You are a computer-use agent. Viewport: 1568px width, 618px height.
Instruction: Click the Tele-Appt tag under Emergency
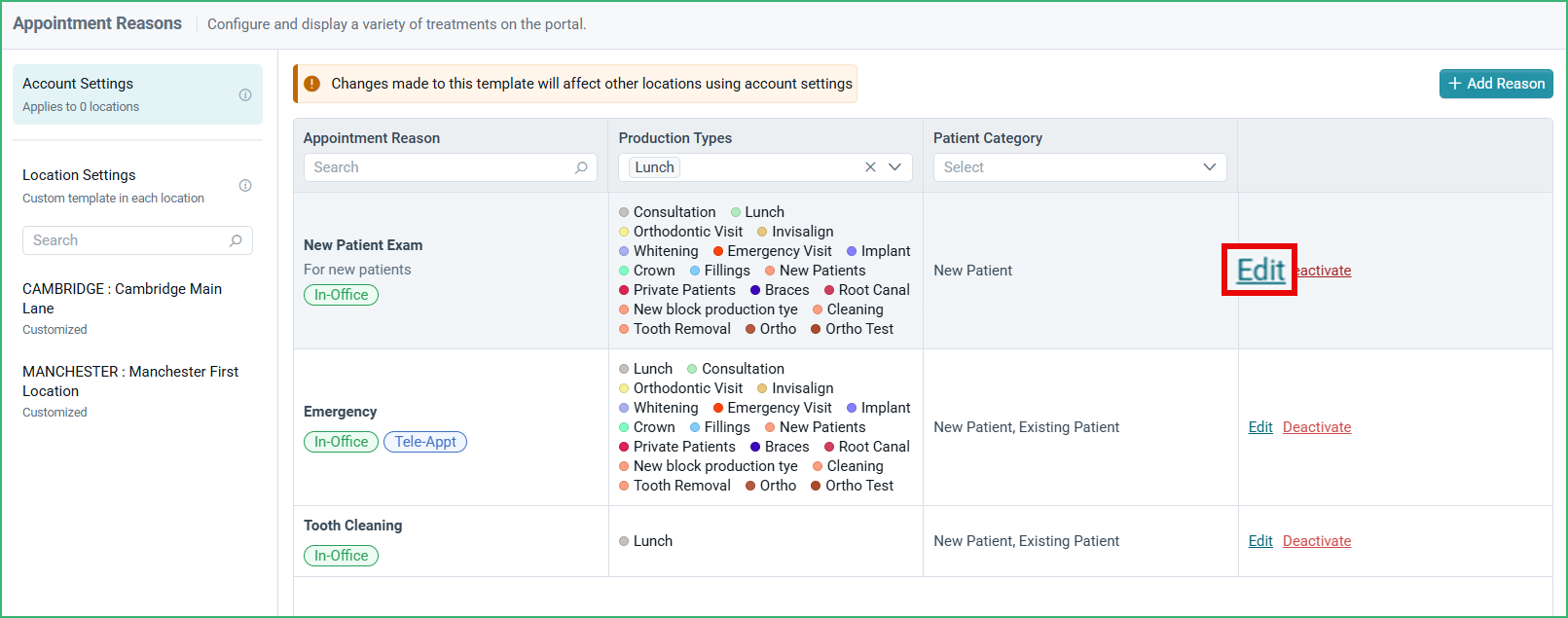pos(425,442)
